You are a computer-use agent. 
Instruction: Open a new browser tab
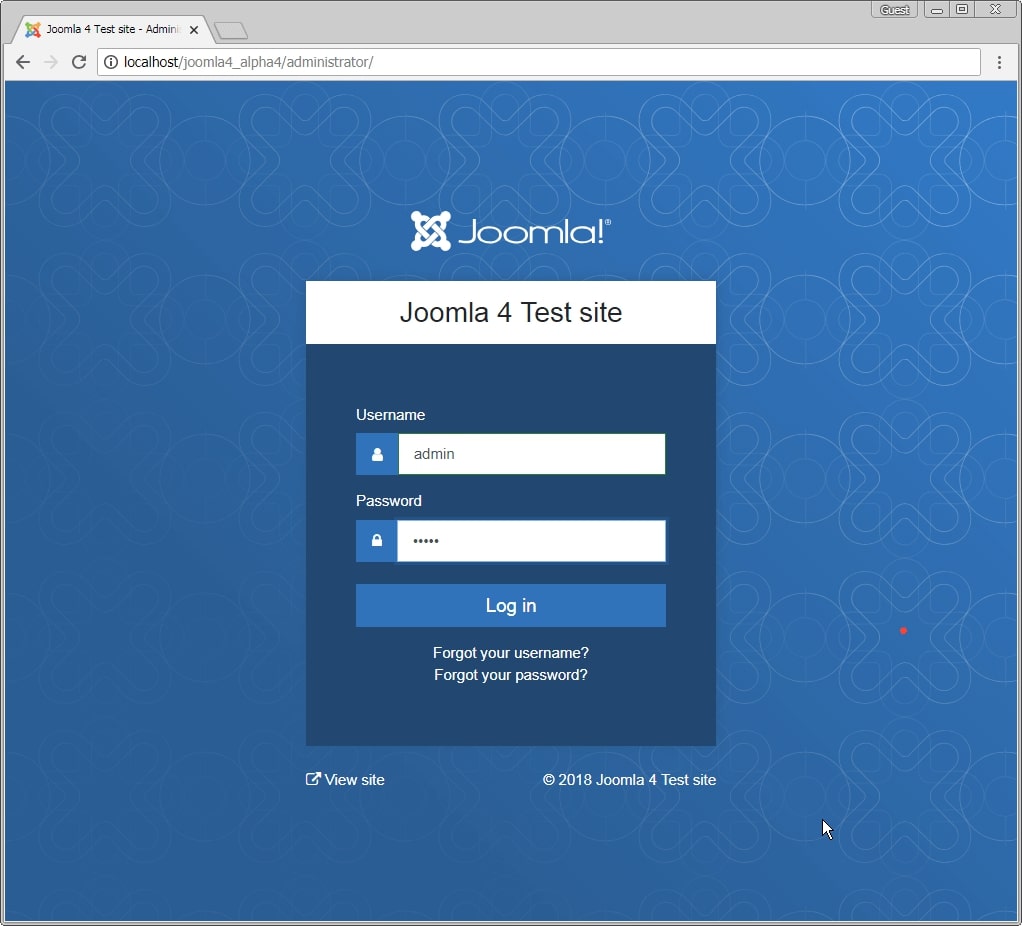tap(231, 31)
